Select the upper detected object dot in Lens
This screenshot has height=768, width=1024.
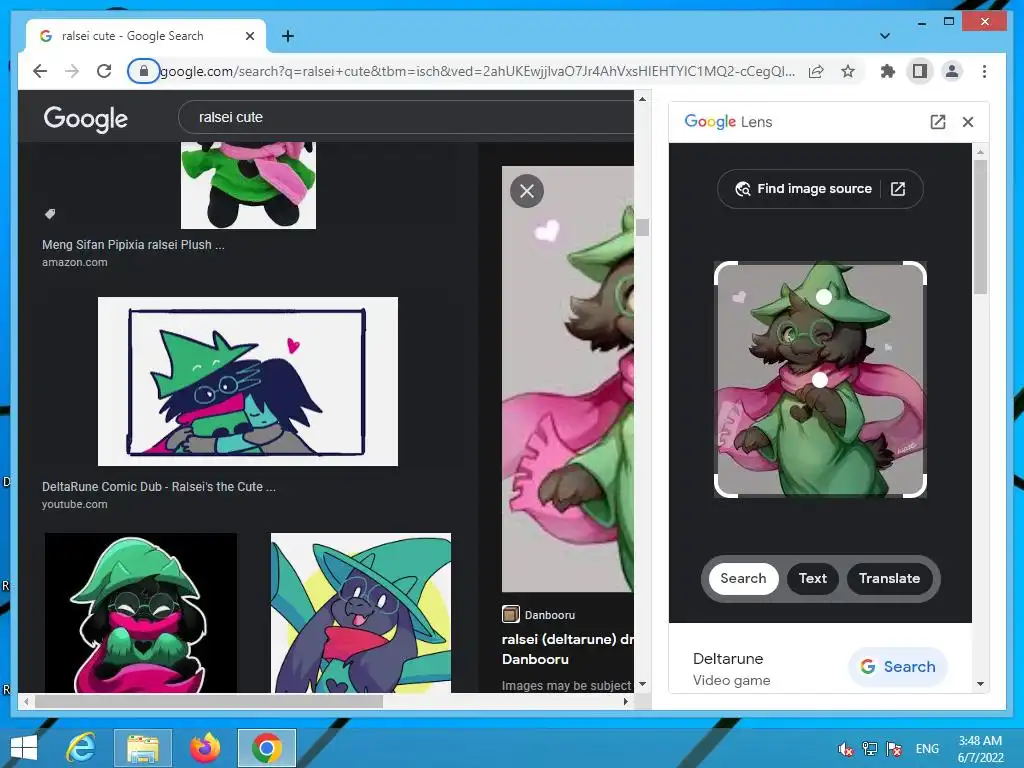click(824, 297)
